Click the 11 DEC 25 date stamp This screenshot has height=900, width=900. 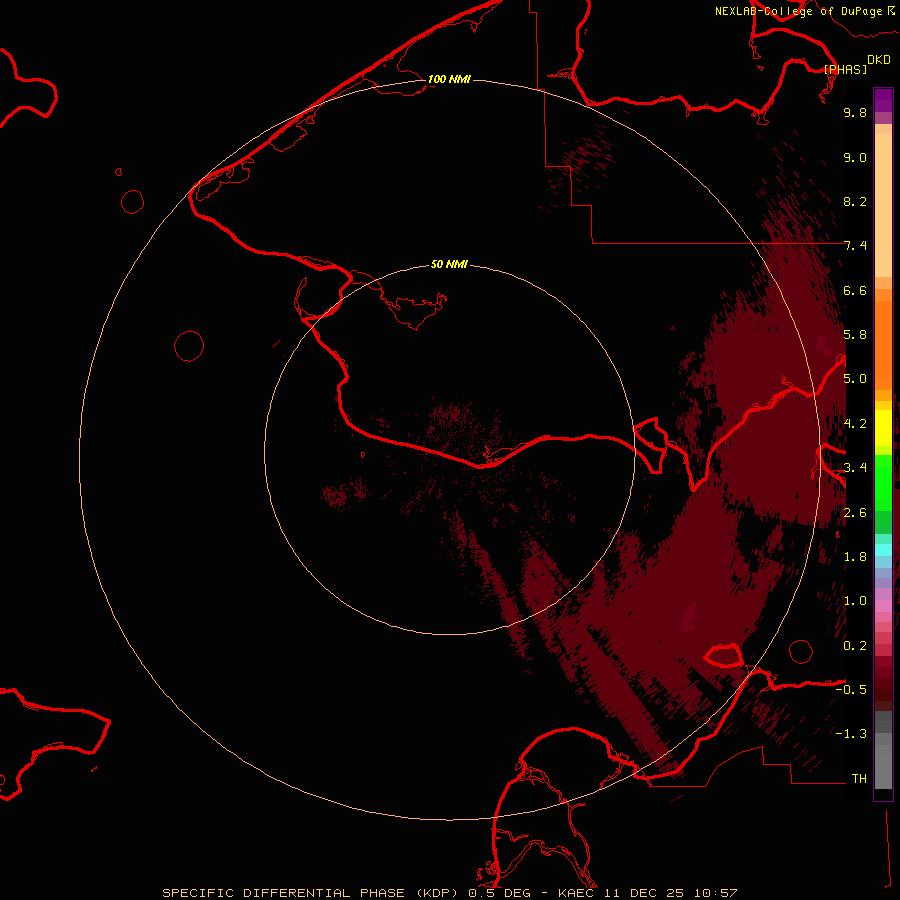tap(643, 893)
